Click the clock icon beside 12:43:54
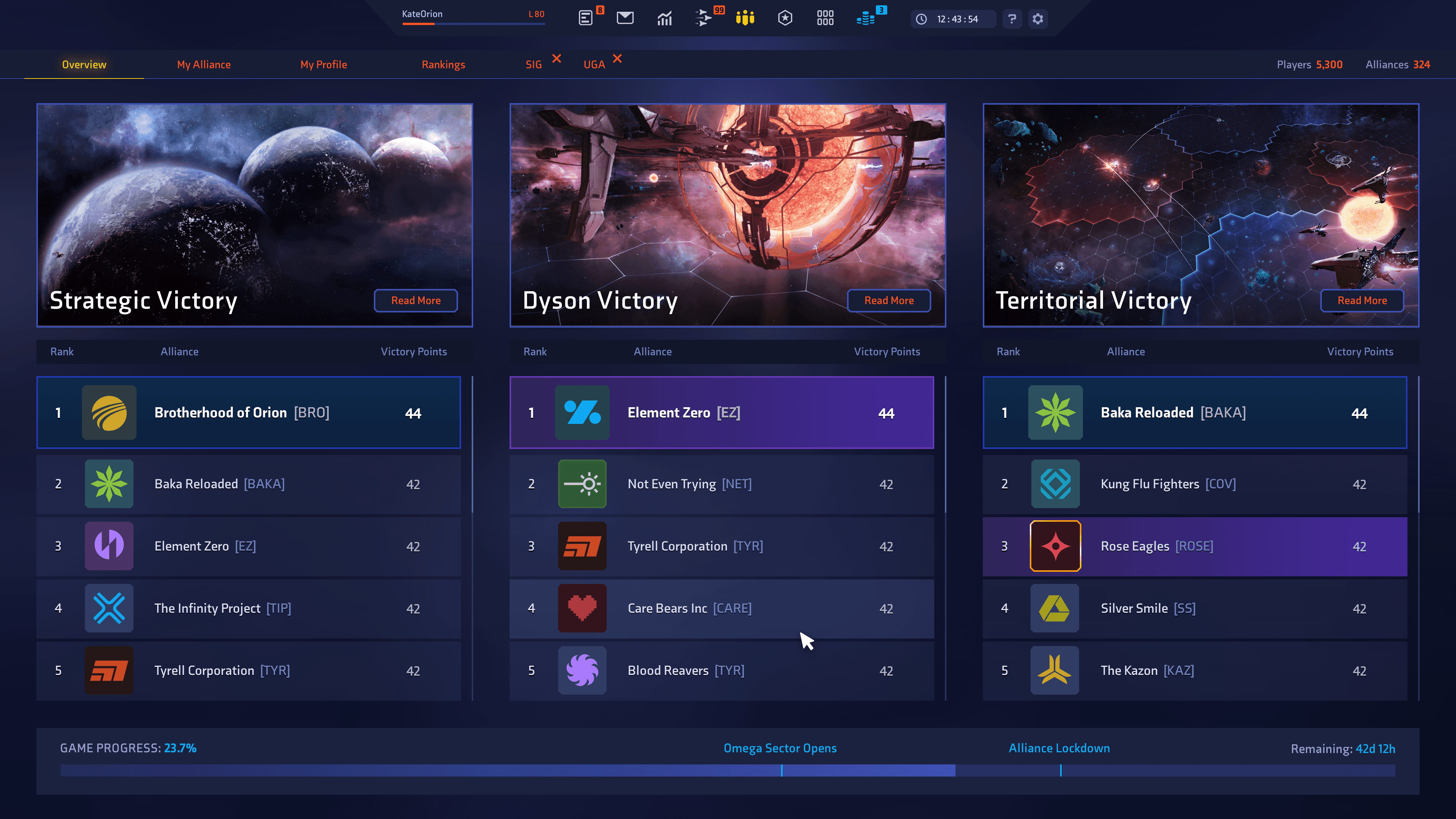The image size is (1456, 819). point(921,19)
